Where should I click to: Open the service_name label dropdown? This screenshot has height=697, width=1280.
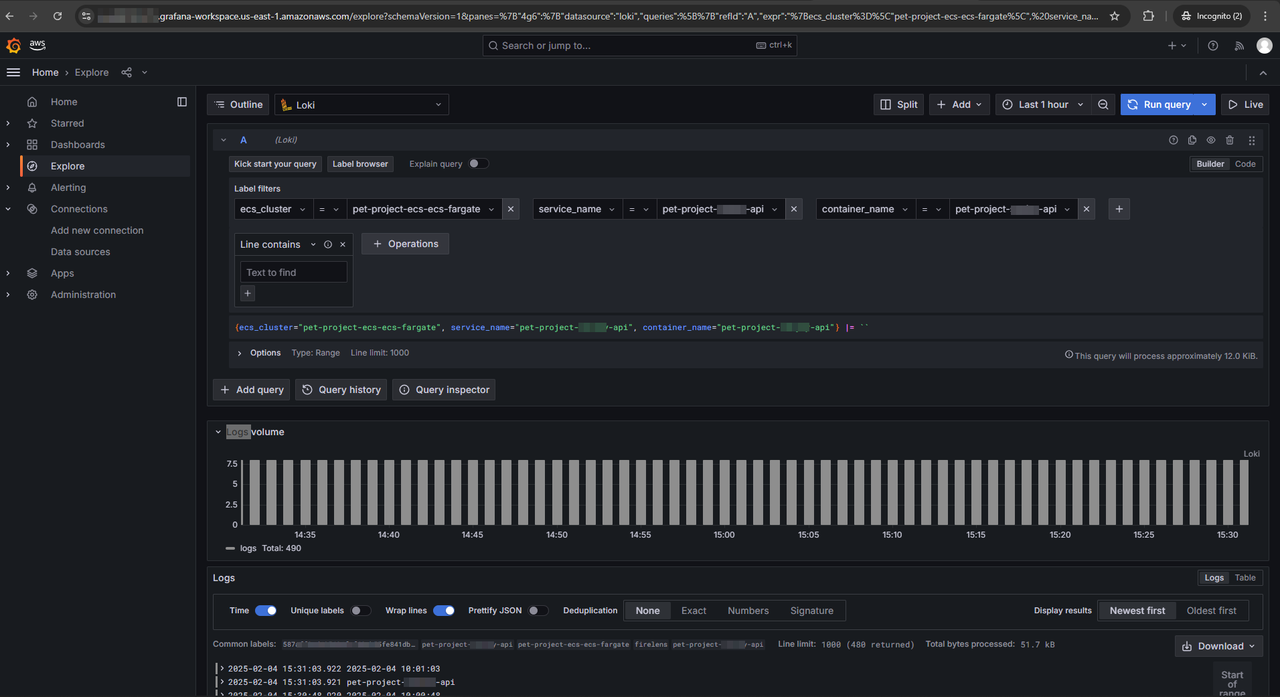[x=576, y=209]
